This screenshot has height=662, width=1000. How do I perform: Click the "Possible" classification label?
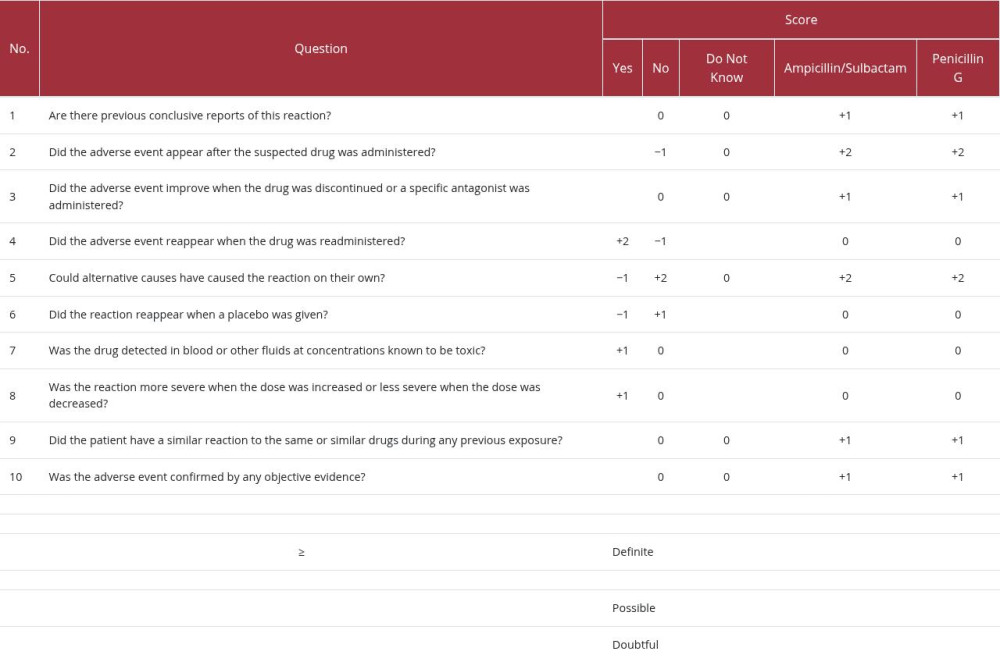click(634, 608)
